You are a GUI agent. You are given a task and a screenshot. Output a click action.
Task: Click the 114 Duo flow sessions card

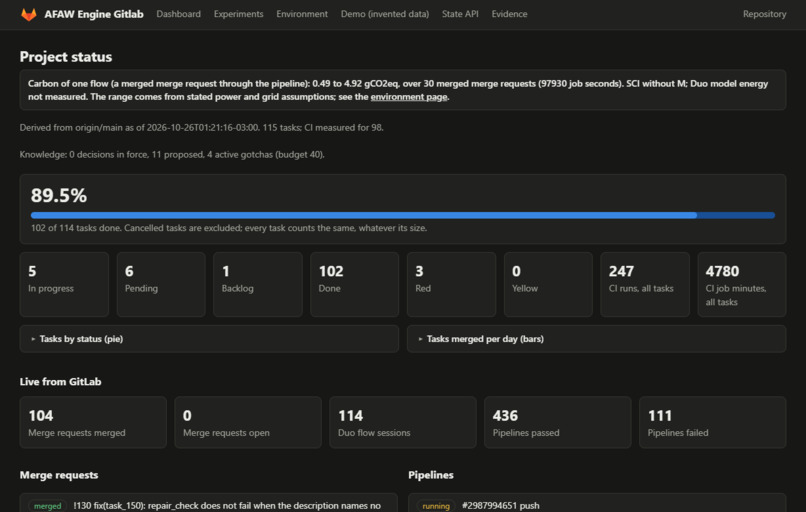[x=402, y=422]
